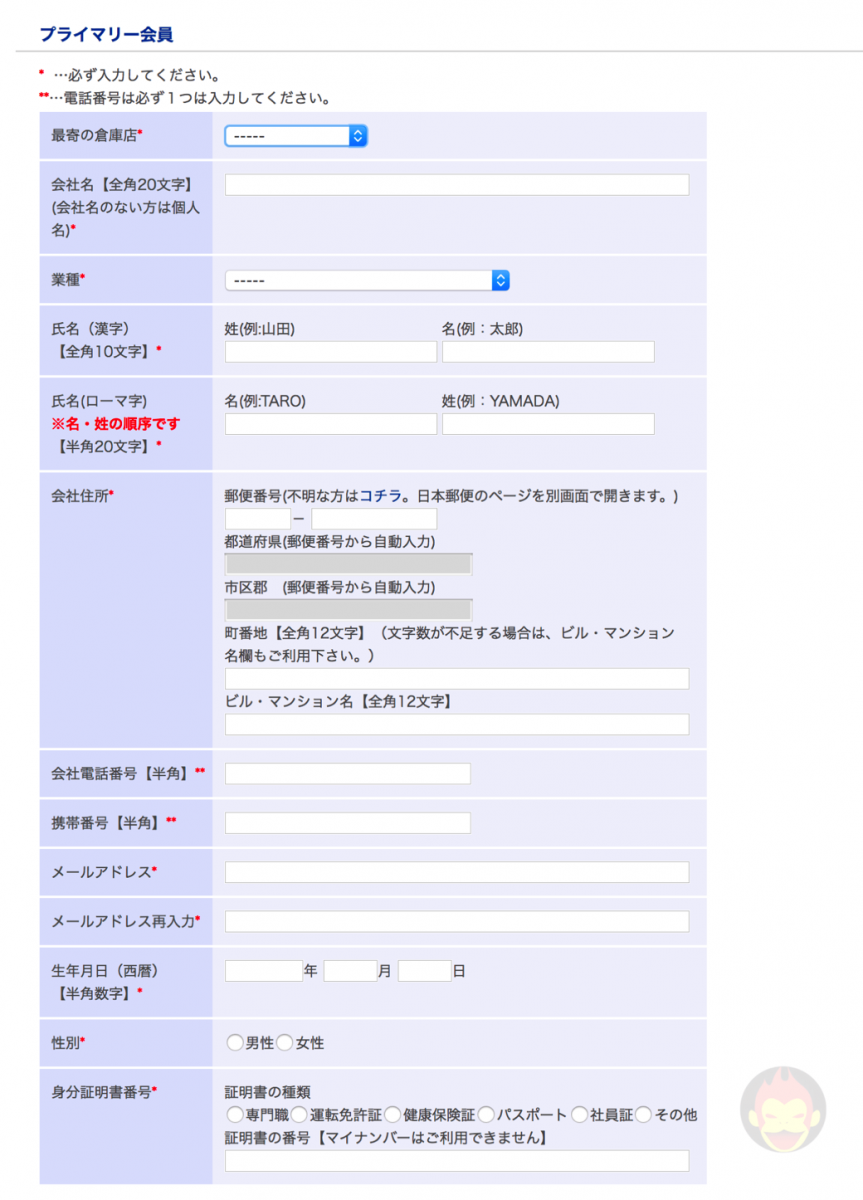
Task: Click the 名 romaji first name field
Action: (x=330, y=424)
